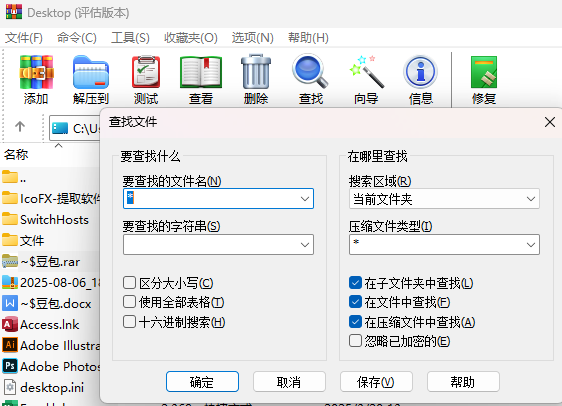Select the SwitchHosts folder name

coord(54,219)
